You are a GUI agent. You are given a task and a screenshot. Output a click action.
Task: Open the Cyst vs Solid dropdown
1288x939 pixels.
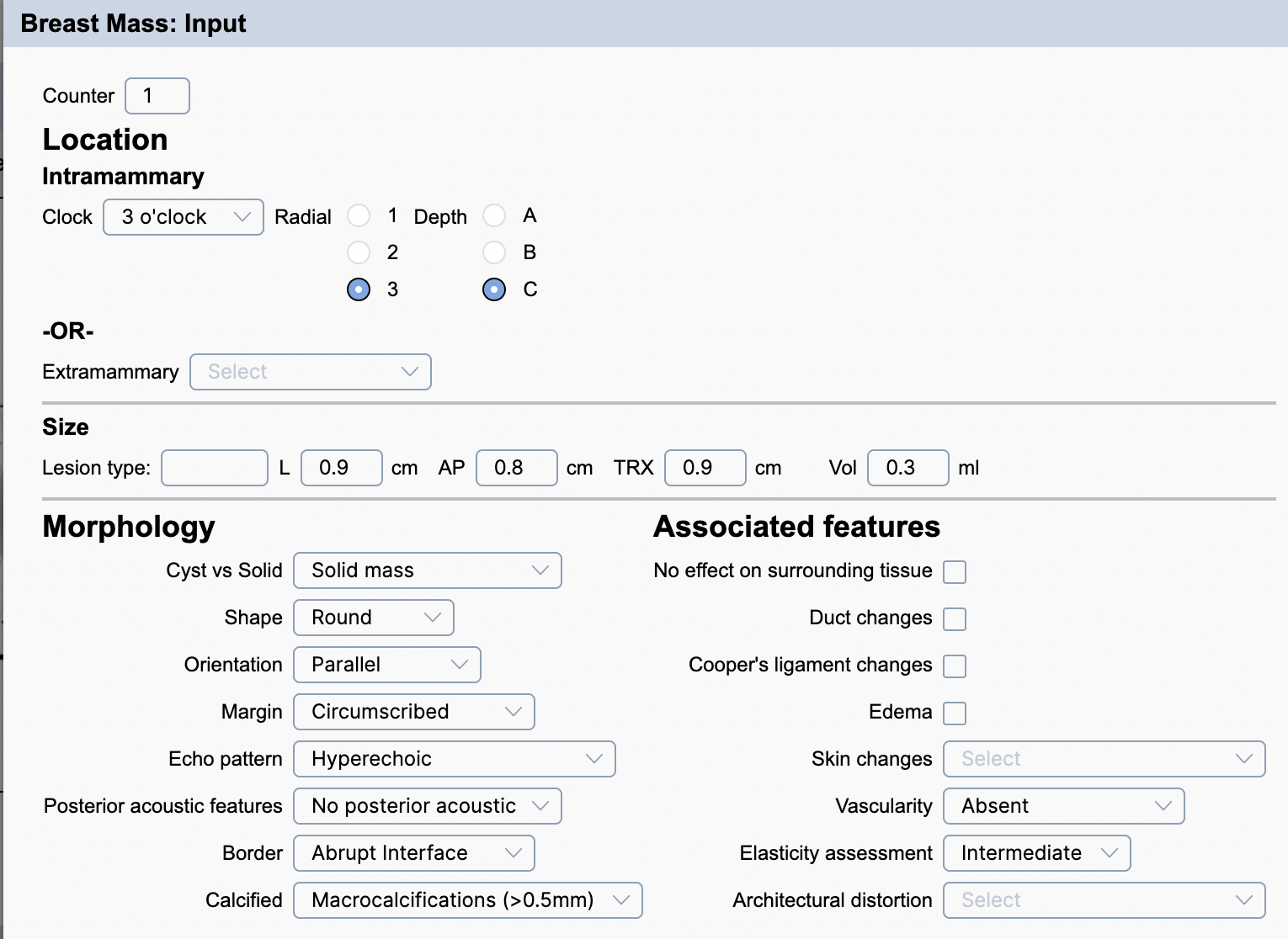click(427, 570)
